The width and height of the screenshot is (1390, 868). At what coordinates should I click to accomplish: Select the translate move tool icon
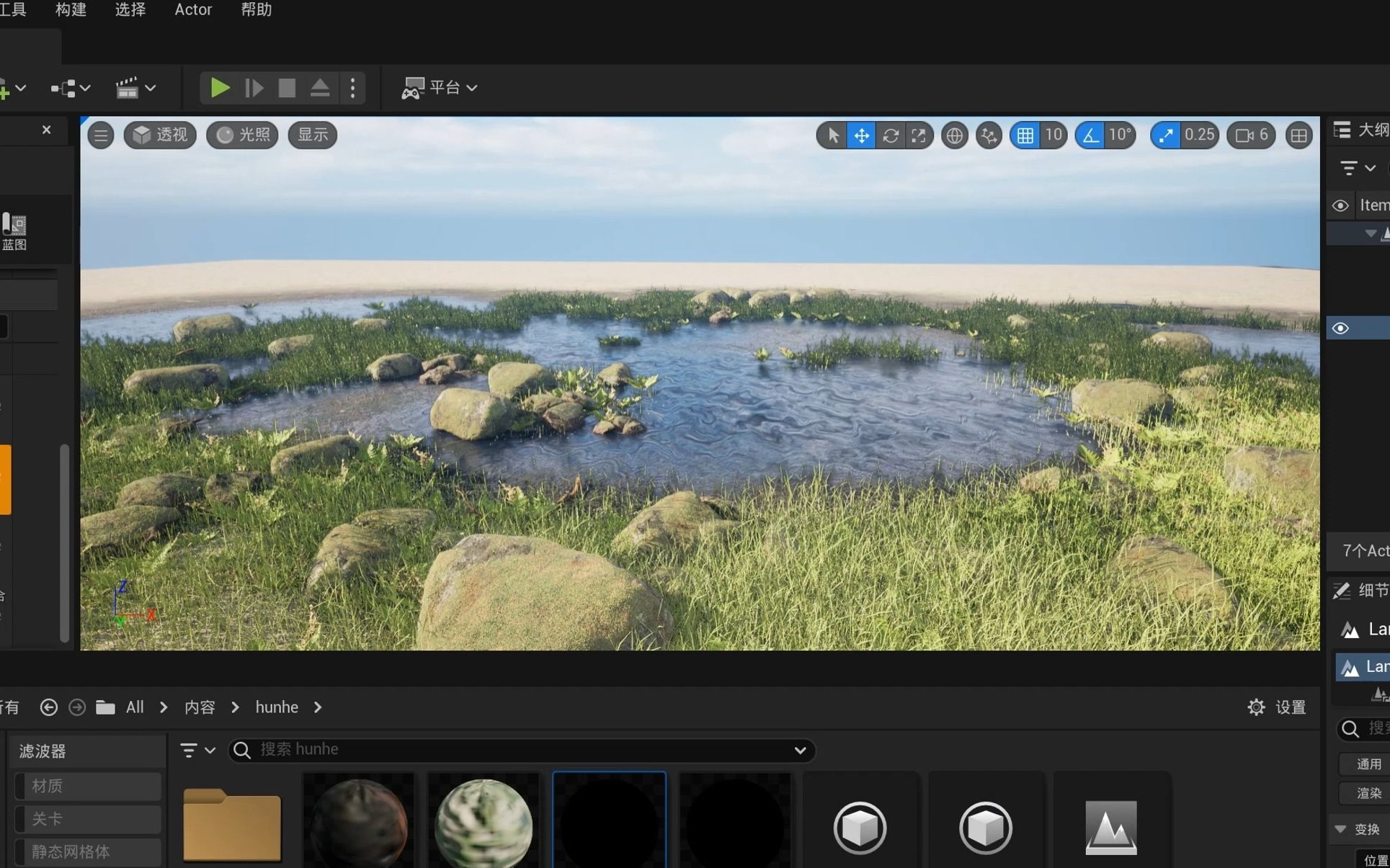pyautogui.click(x=861, y=135)
